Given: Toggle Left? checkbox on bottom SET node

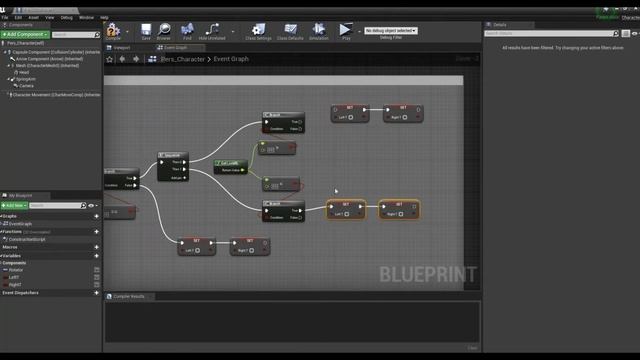Looking at the screenshot, I should (198, 250).
